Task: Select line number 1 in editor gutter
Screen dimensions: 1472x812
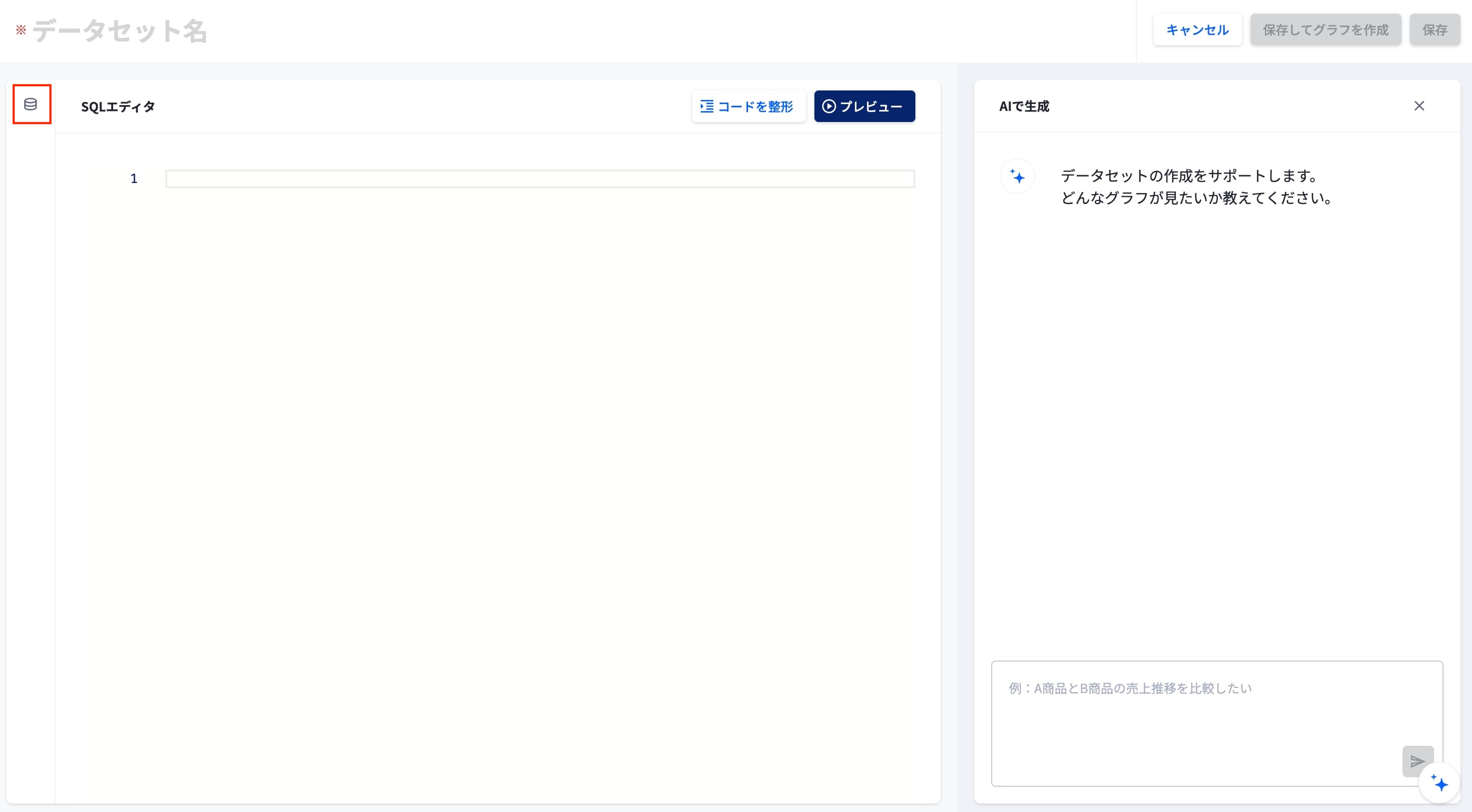Action: coord(134,178)
